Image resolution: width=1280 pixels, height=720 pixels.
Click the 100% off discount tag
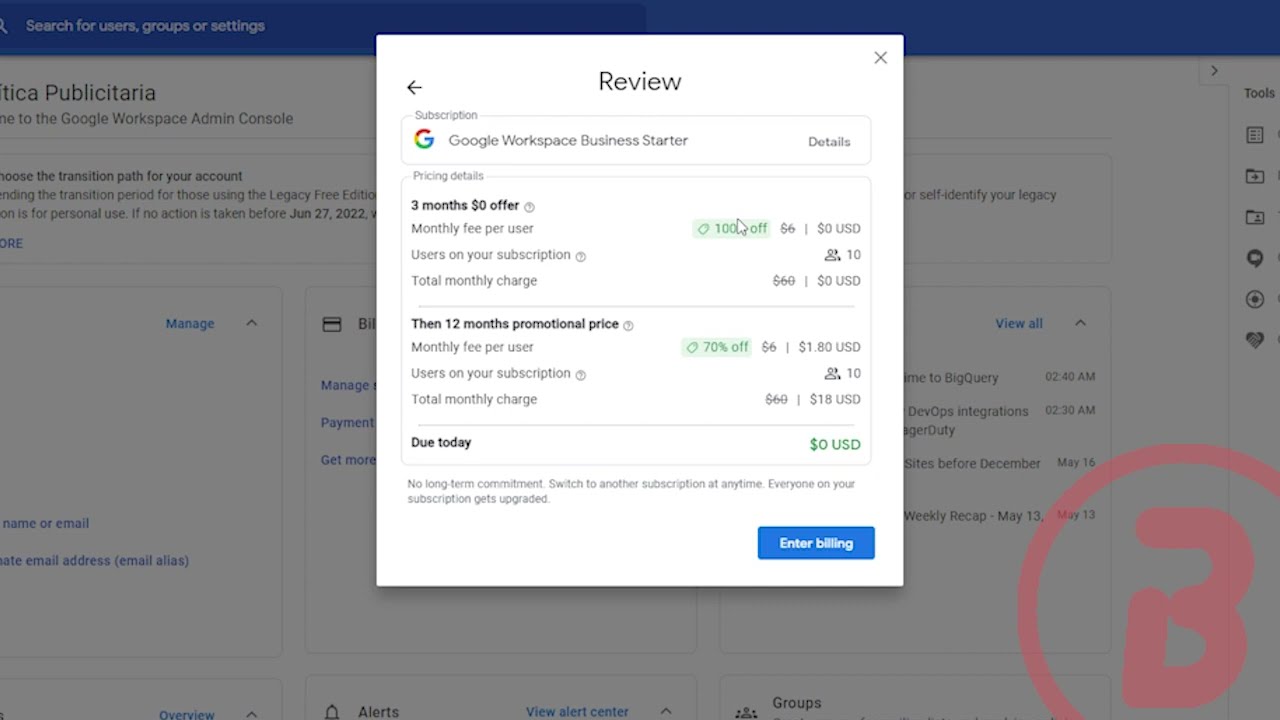point(731,229)
